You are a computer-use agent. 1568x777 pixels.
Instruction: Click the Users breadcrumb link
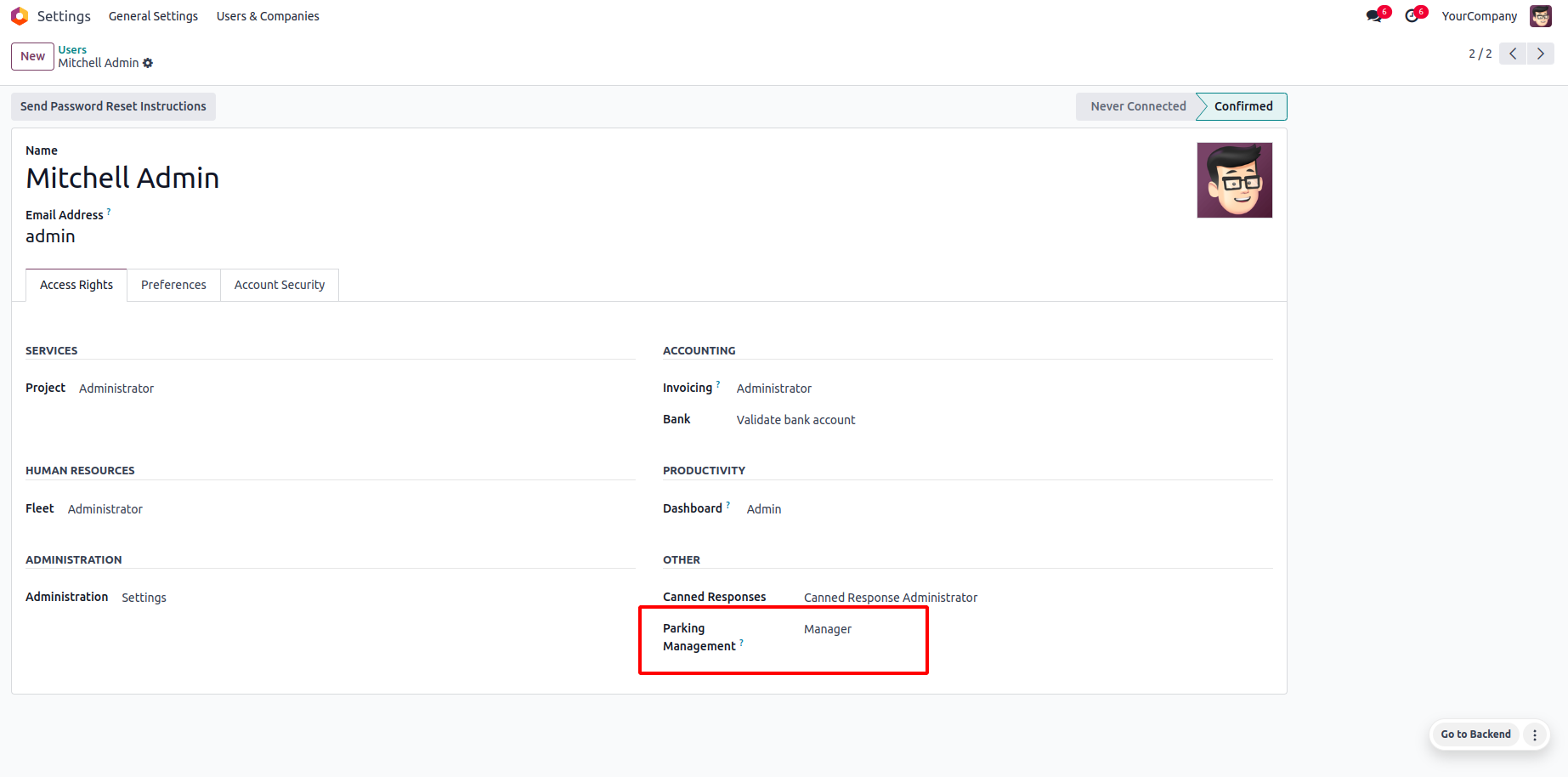tap(72, 49)
